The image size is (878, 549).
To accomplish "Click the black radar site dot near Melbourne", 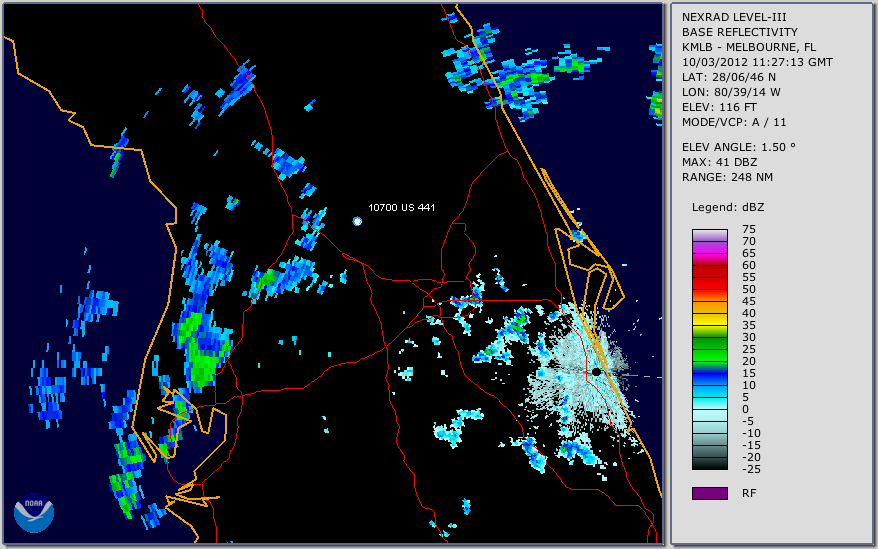I will pyautogui.click(x=596, y=372).
